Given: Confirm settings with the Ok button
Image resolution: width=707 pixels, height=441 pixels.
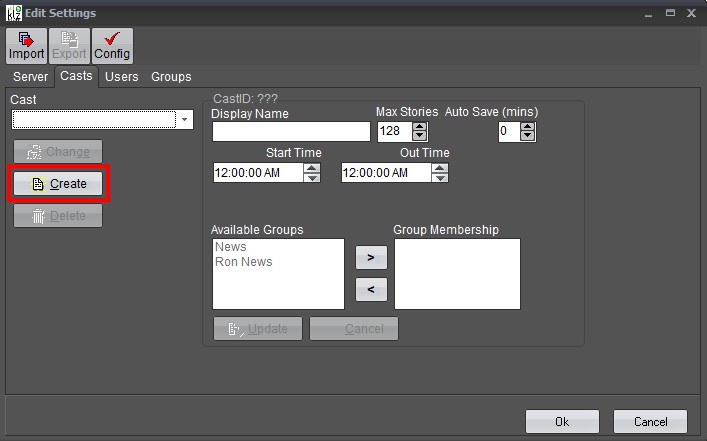Looking at the screenshot, I should 562,422.
